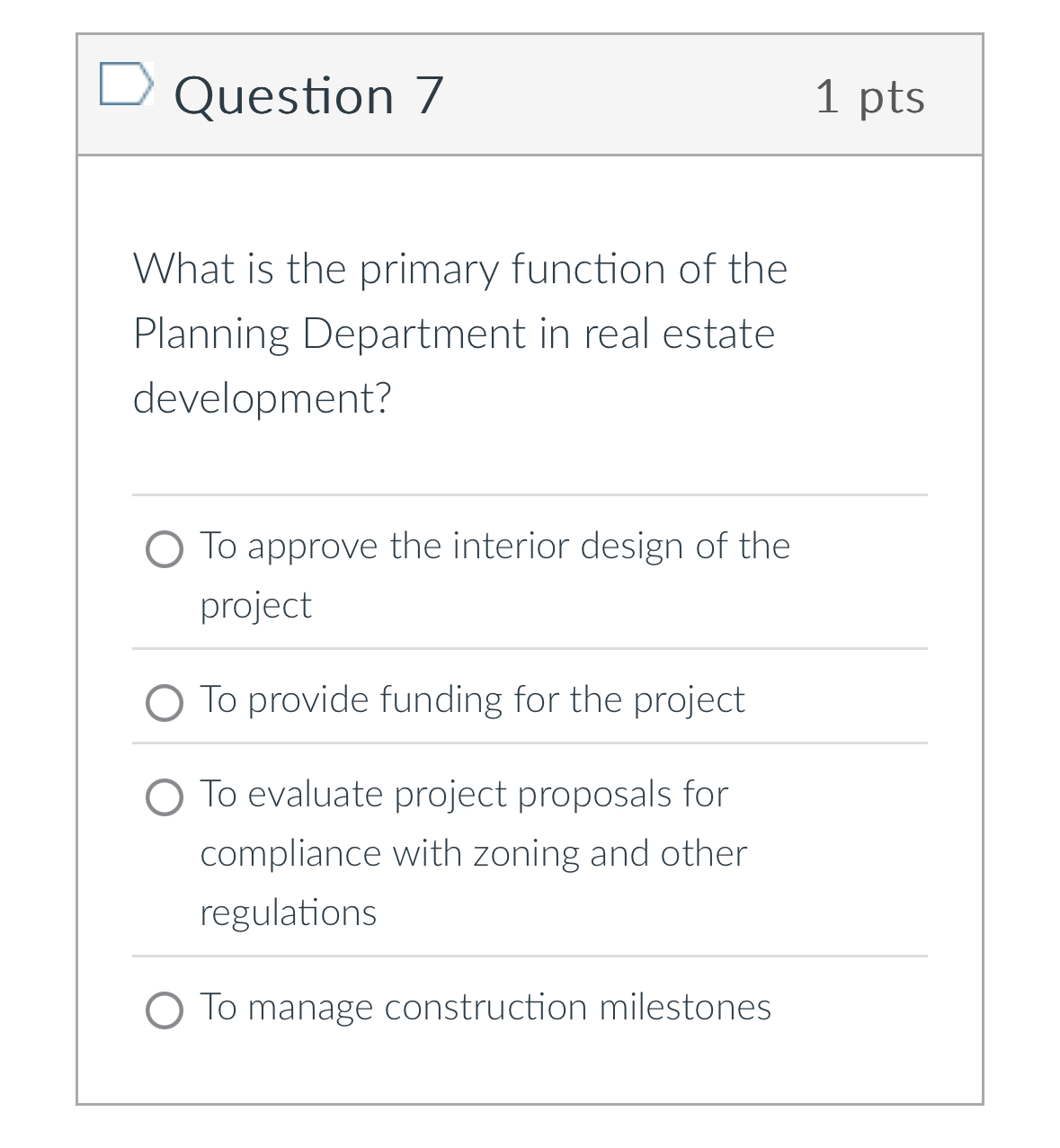The height and width of the screenshot is (1148, 1060).
Task: Click the separator above the funding option
Action: point(529,648)
